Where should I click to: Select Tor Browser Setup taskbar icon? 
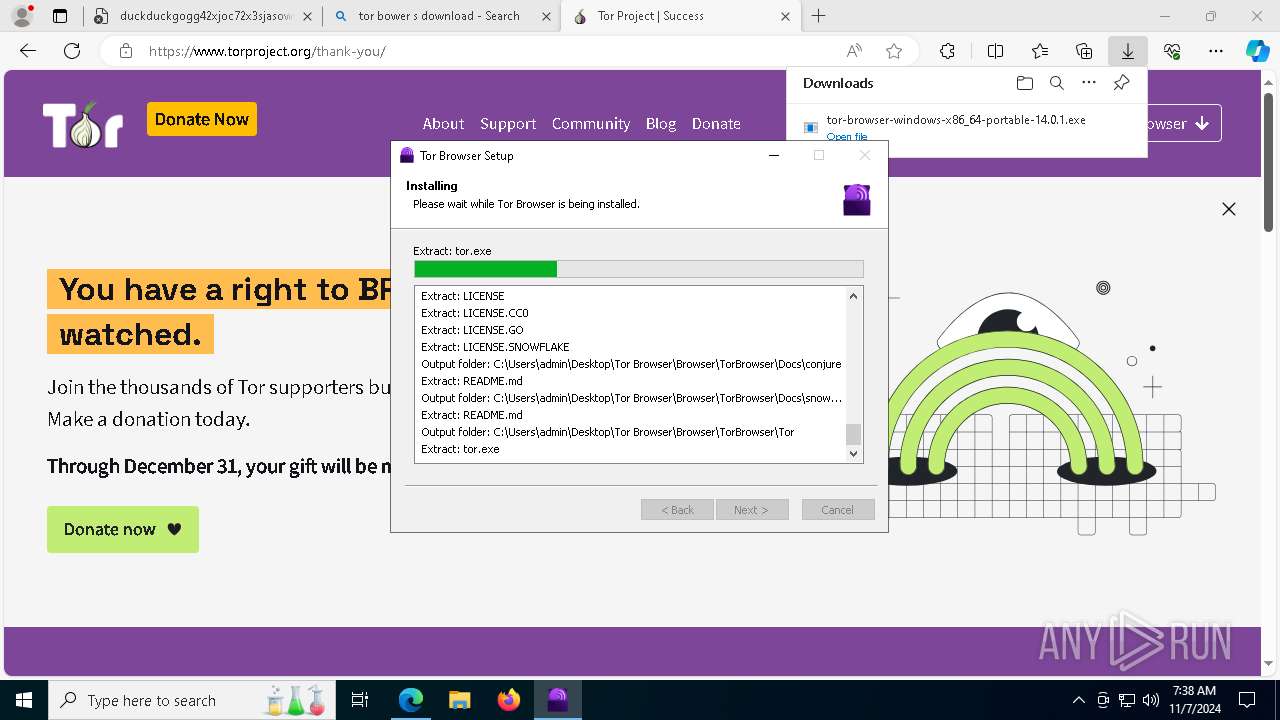click(558, 700)
